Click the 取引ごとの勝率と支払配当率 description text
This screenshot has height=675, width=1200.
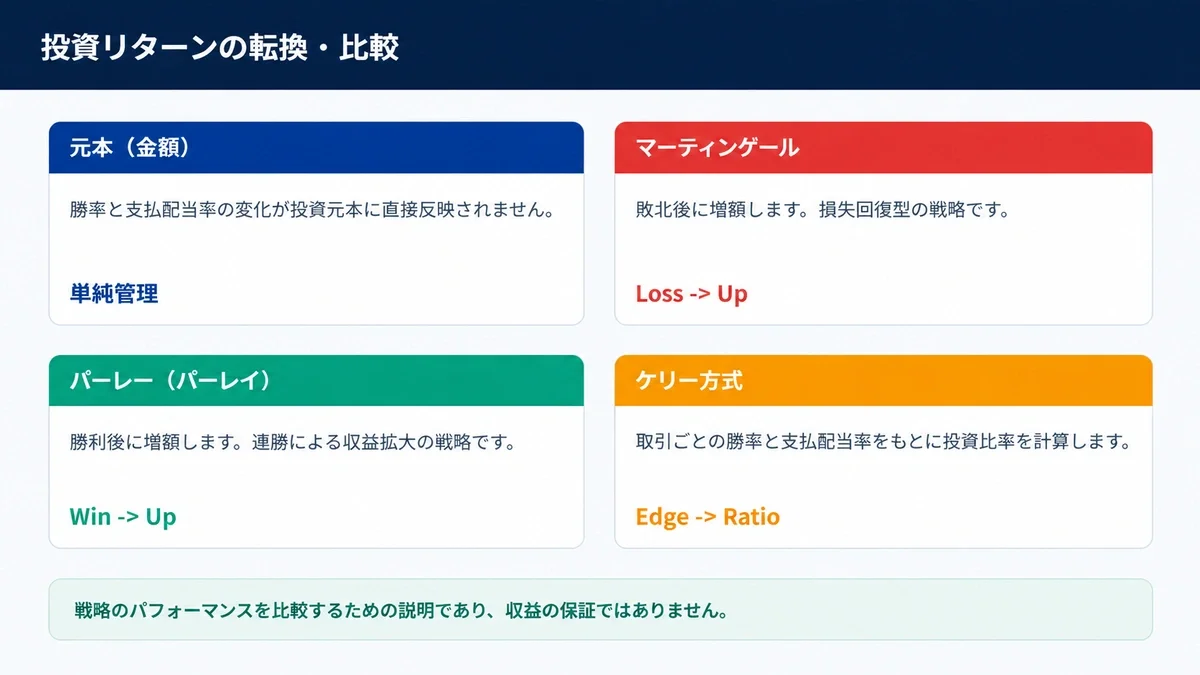(883, 441)
